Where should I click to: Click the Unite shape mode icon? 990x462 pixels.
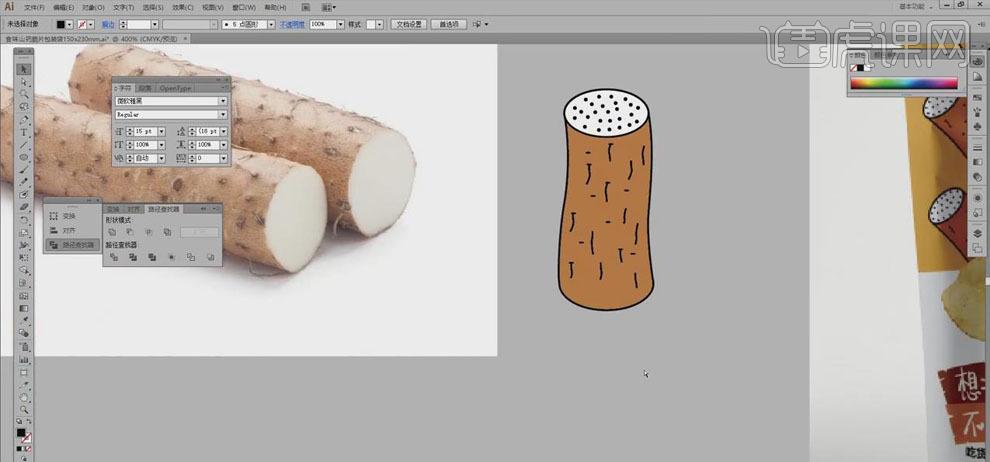click(113, 232)
